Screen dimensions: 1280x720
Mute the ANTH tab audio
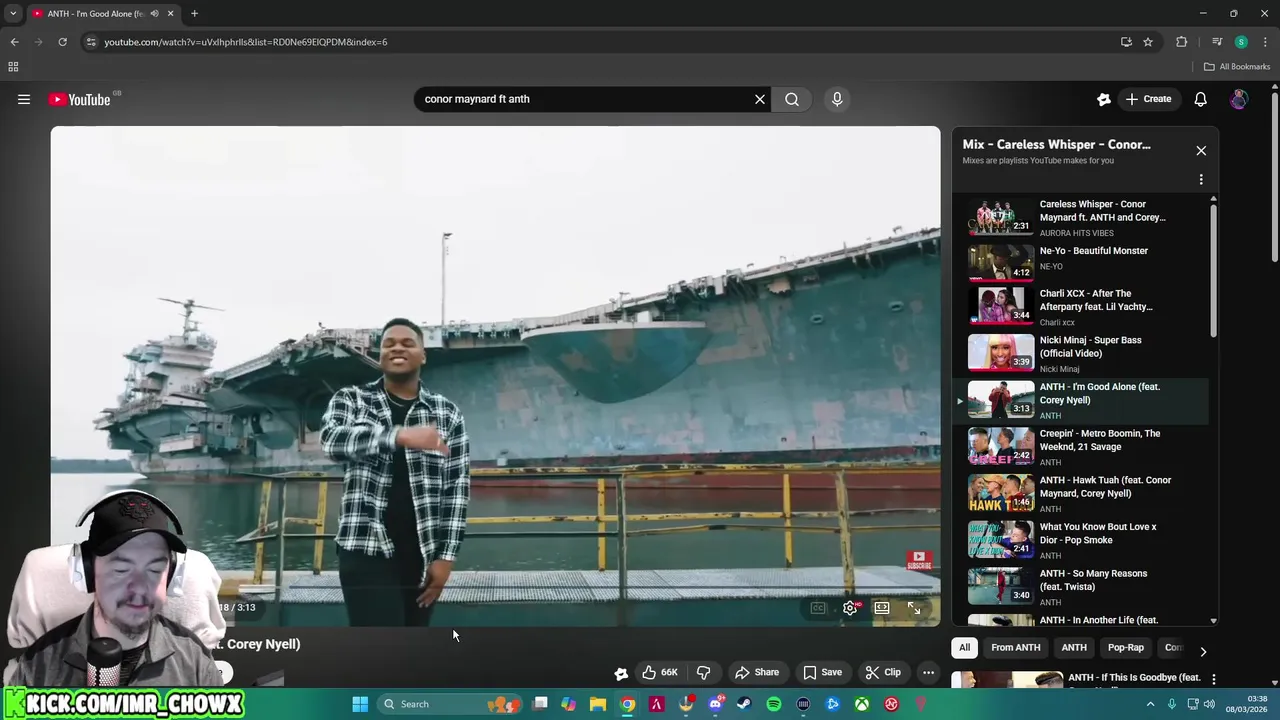point(154,14)
